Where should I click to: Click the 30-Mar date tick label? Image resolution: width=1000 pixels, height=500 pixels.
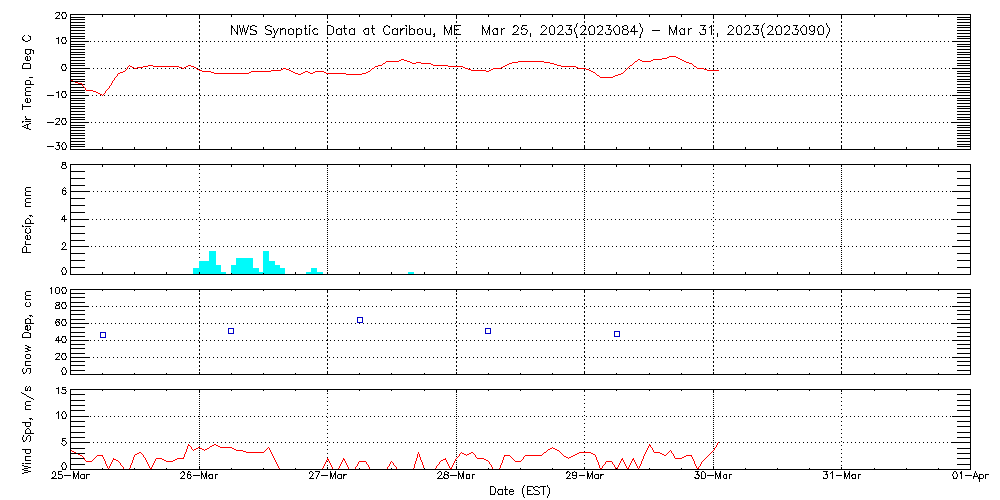[713, 476]
